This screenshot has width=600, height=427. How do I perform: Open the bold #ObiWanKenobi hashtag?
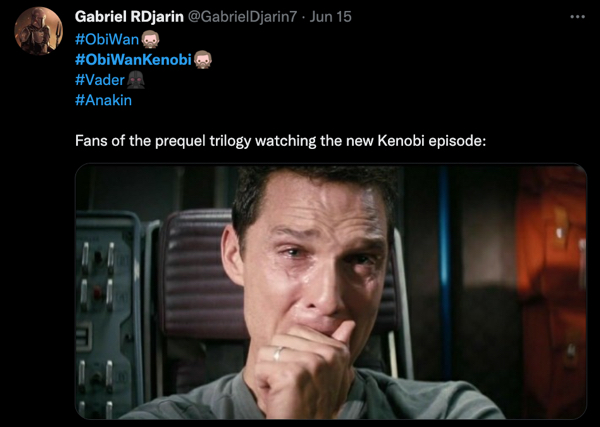(133, 60)
